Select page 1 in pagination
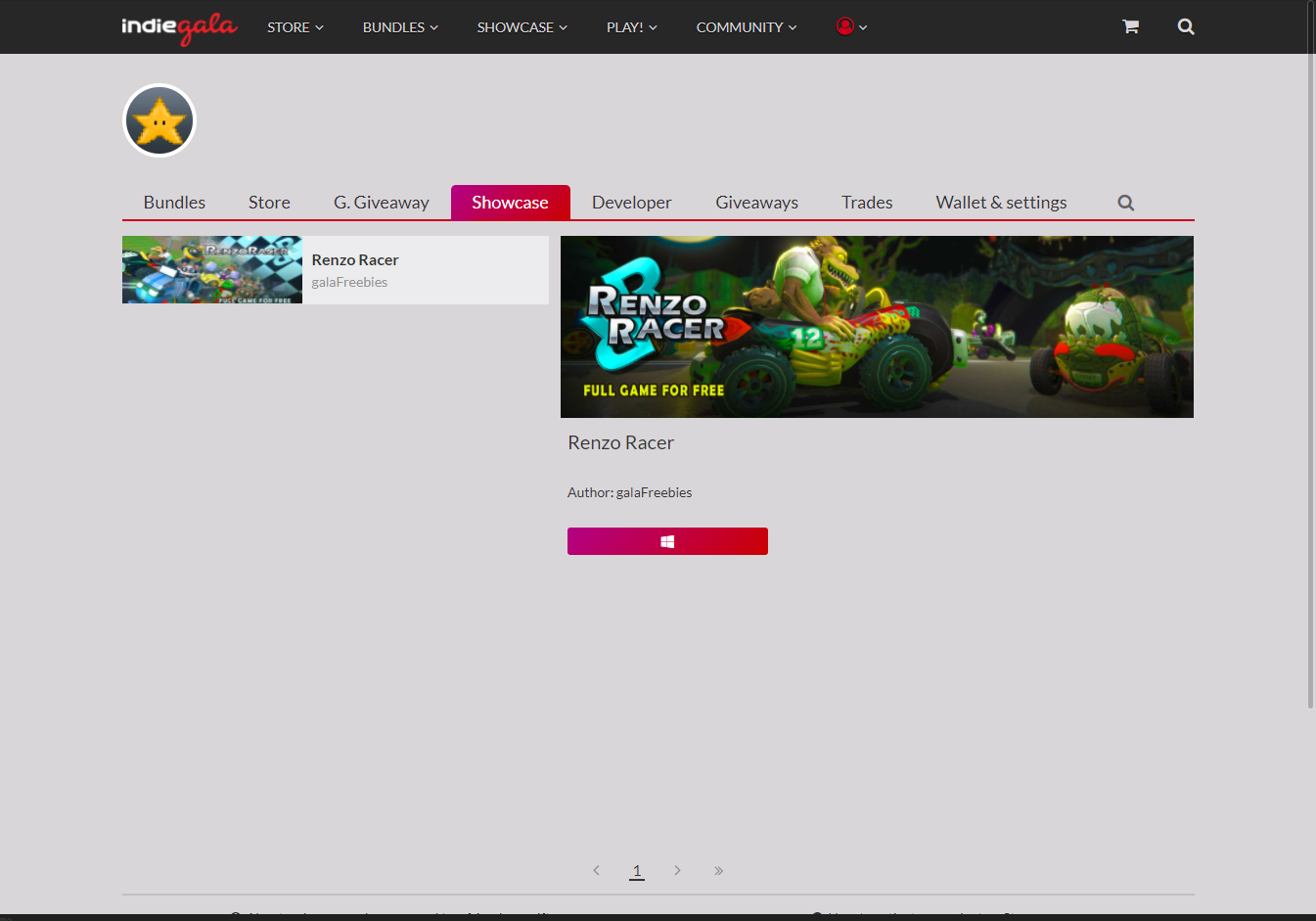 click(637, 870)
